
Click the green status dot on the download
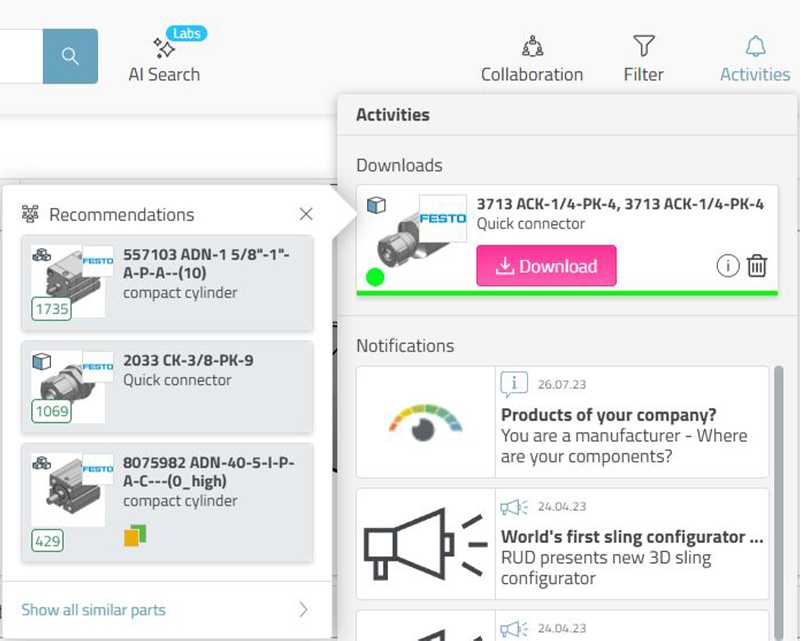point(375,277)
